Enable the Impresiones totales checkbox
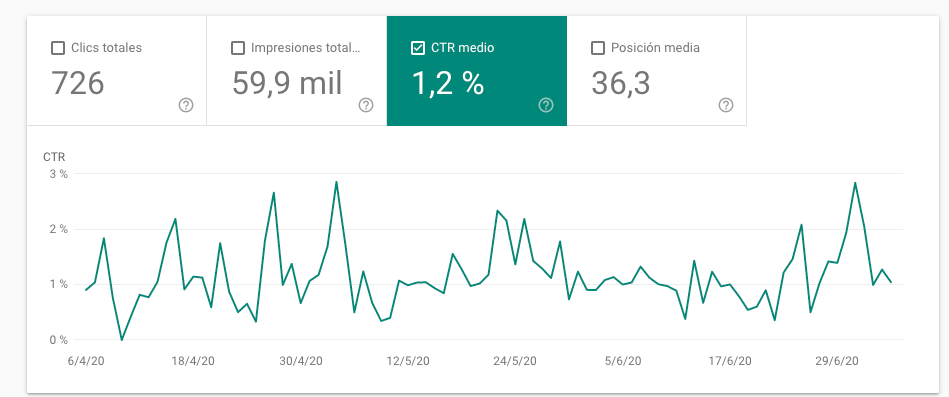 click(x=238, y=48)
